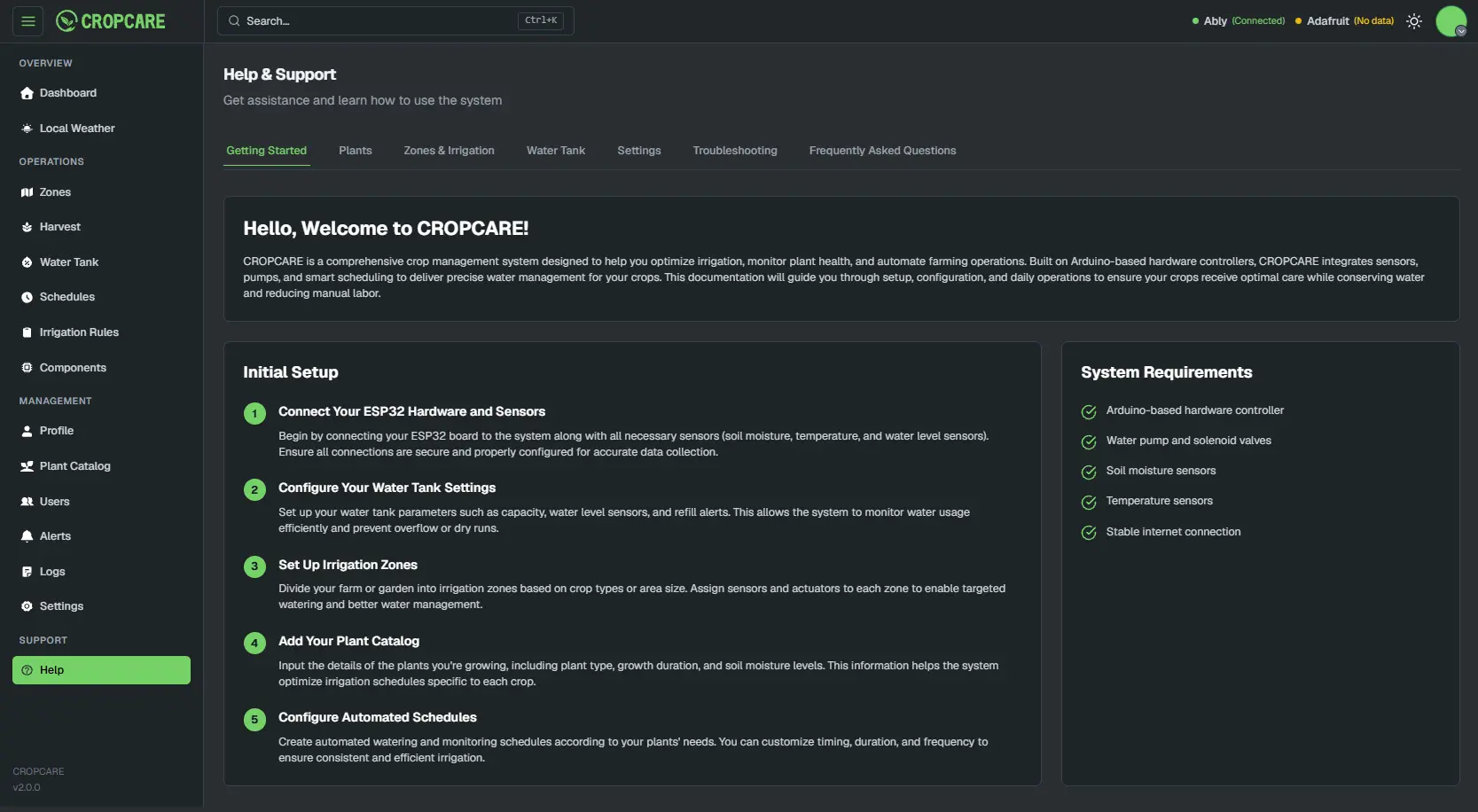
Task: Click 'Connect Your ESP32 Hardware and Sensors' heading
Action: [411, 411]
